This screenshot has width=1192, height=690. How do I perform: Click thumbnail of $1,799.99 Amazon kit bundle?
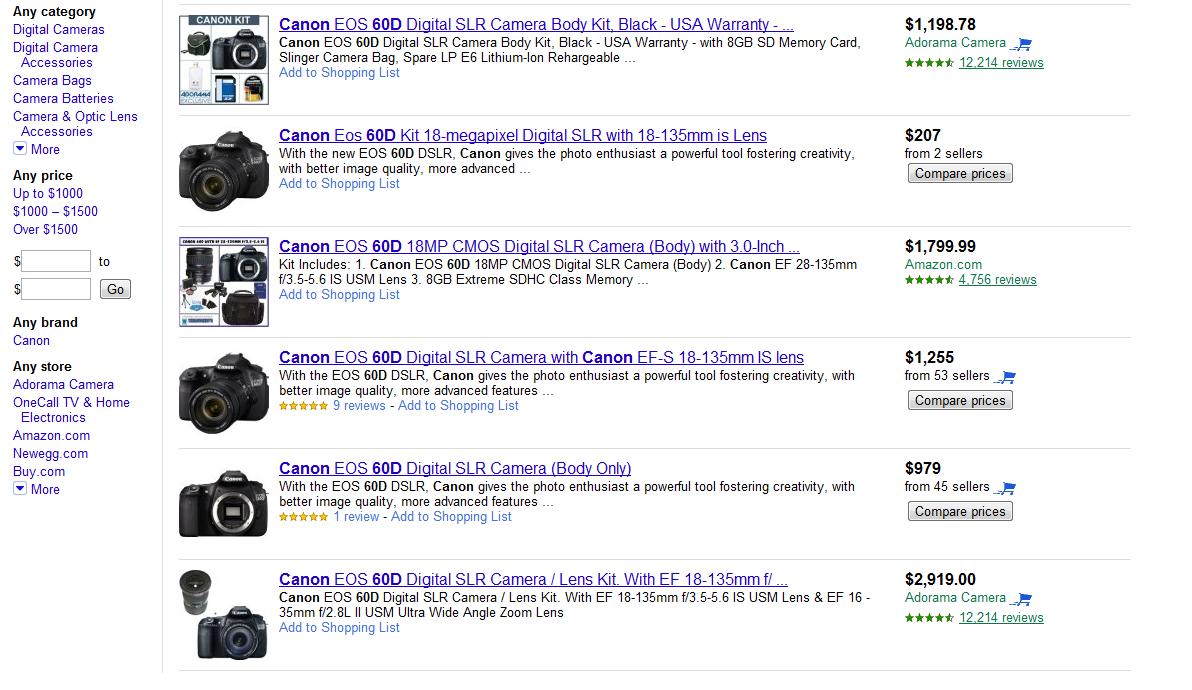(224, 282)
